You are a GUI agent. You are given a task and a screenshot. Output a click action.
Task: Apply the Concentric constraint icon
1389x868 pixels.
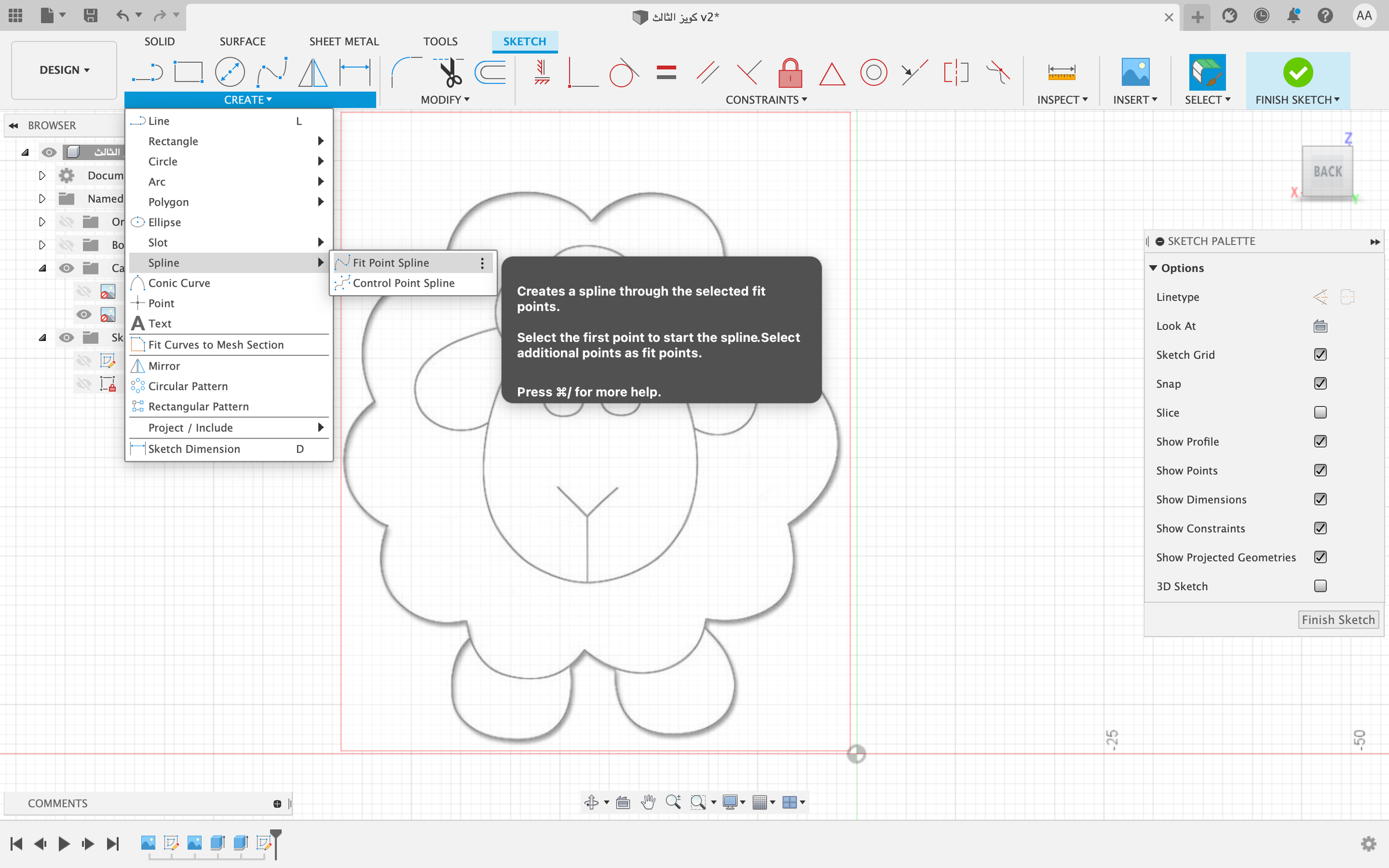coord(873,72)
